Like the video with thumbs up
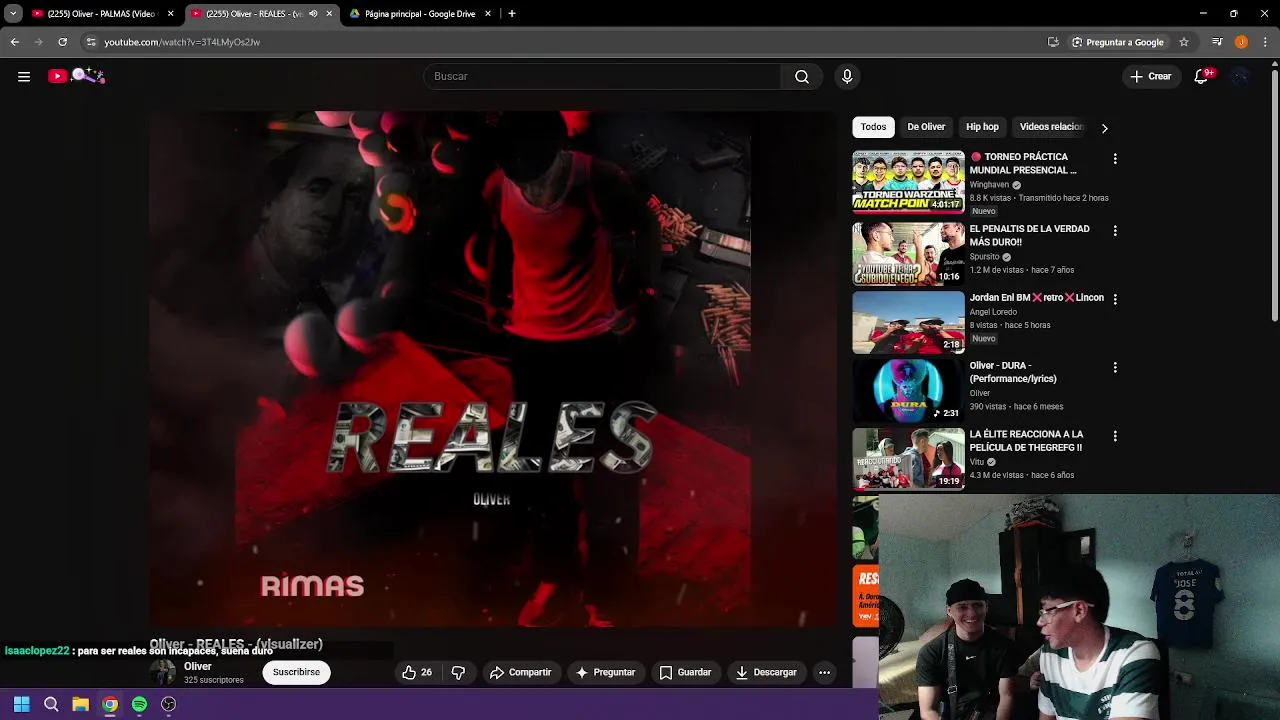Image resolution: width=1280 pixels, height=720 pixels. coord(417,673)
